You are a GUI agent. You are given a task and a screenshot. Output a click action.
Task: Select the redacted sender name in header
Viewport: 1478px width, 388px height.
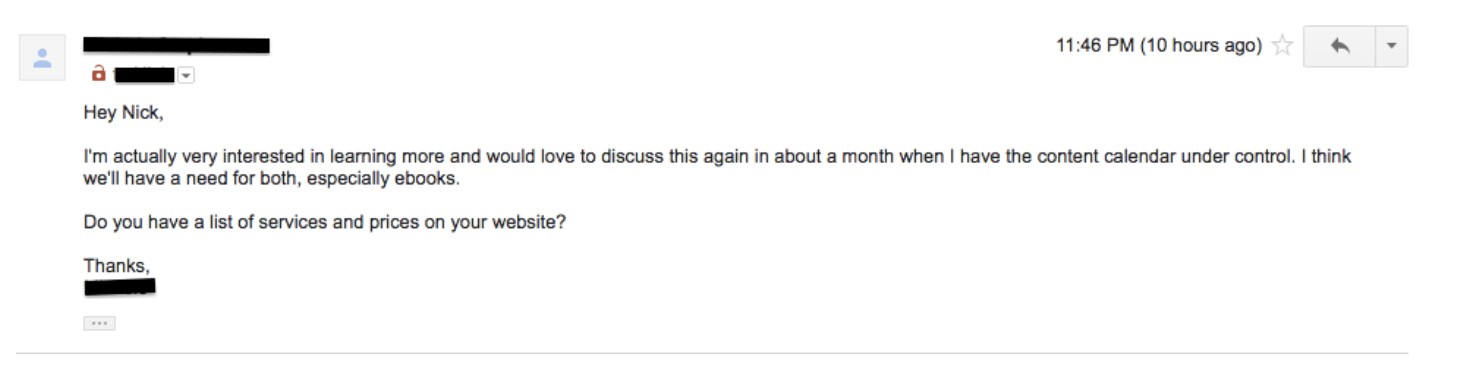click(177, 45)
